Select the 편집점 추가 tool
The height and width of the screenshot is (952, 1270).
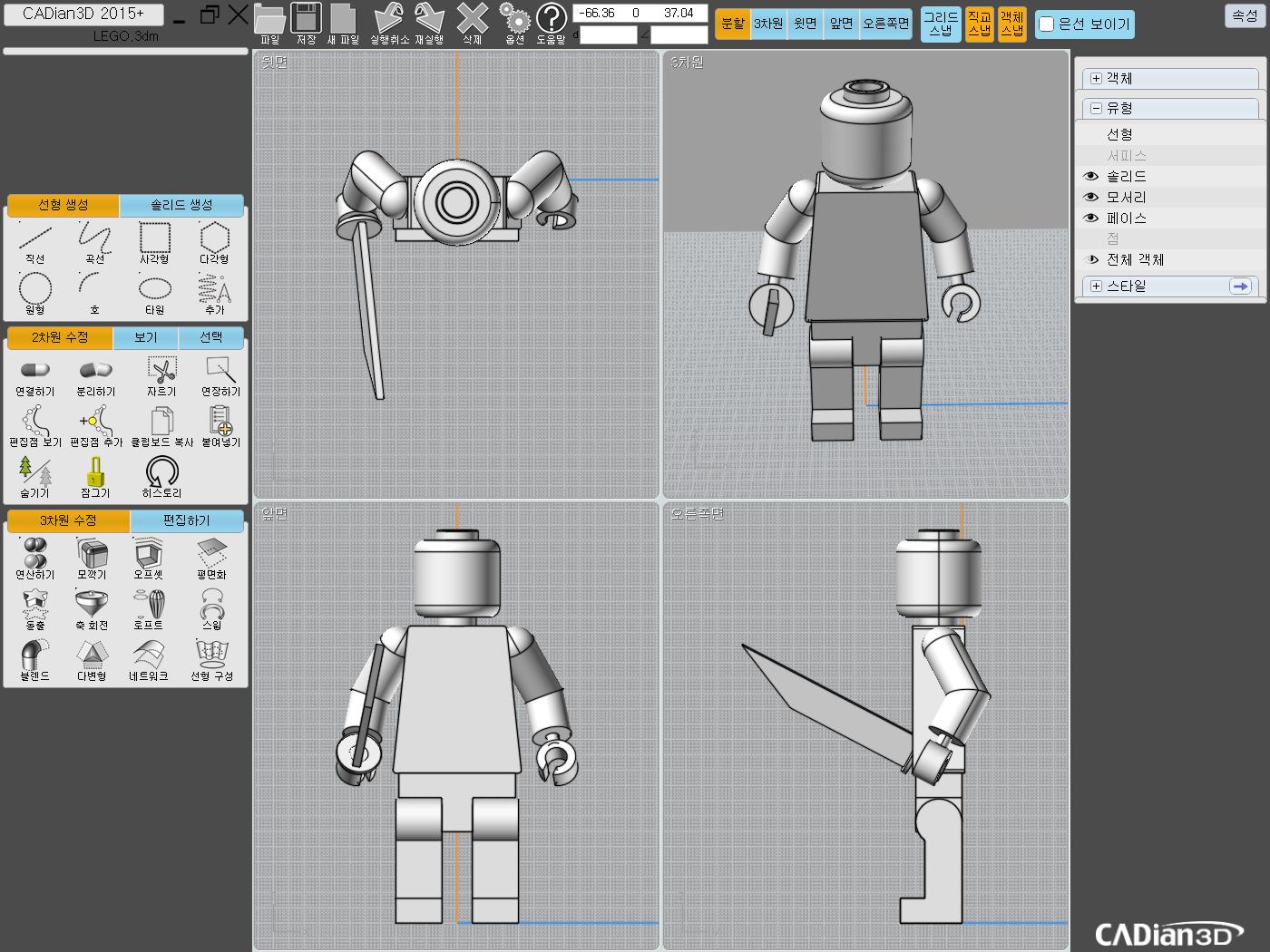[96, 424]
